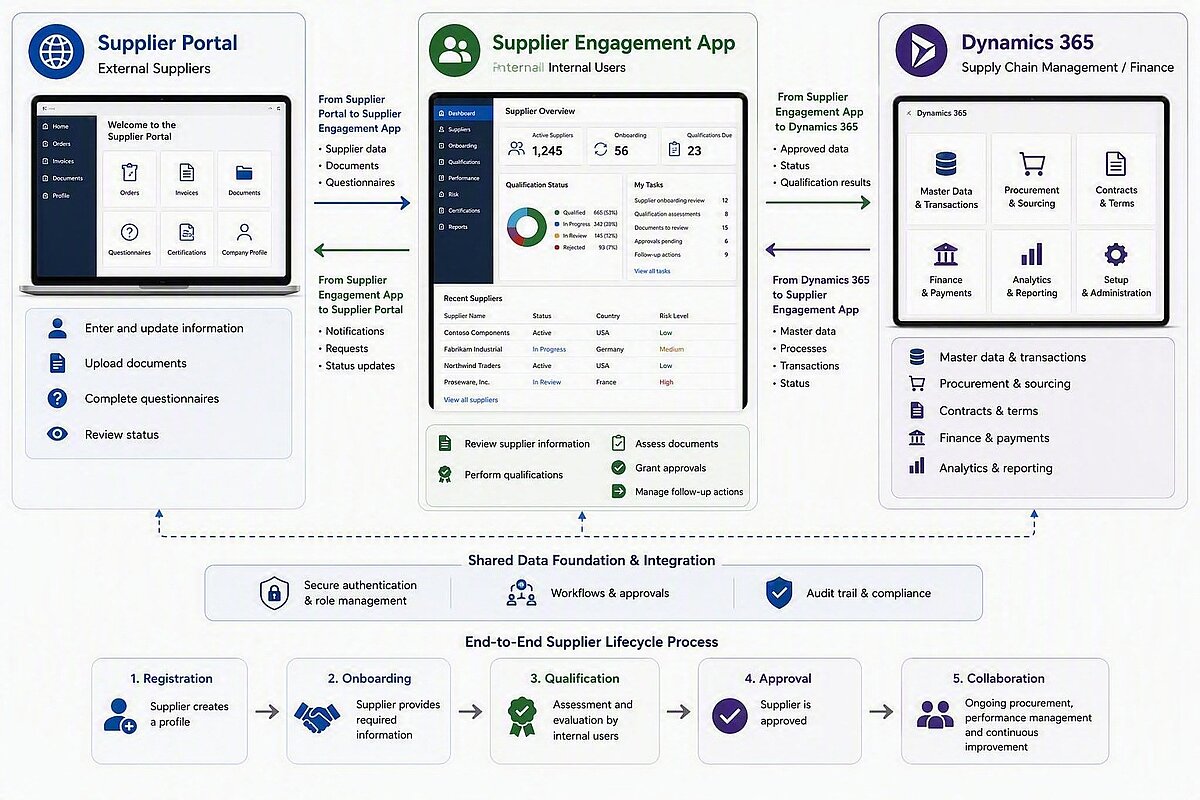Select Performance in Engagement App sidebar
This screenshot has width=1200, height=800.
(463, 178)
